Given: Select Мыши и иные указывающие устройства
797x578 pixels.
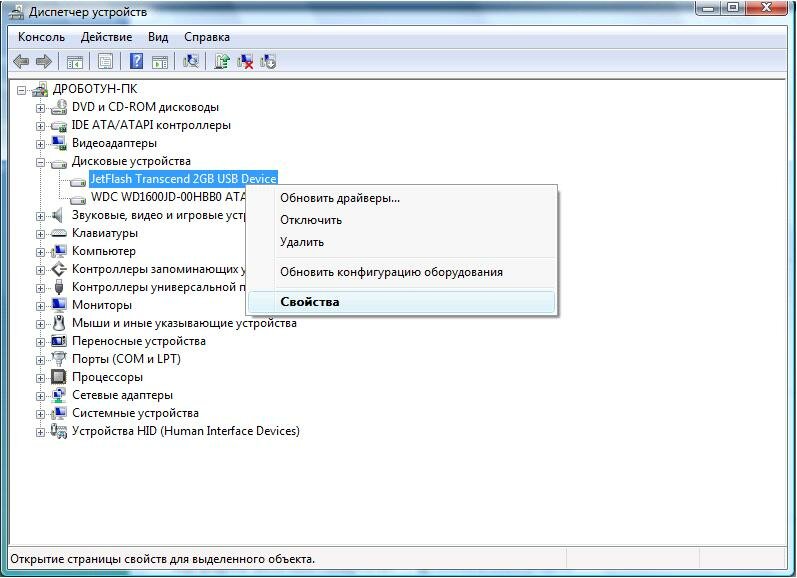Looking at the screenshot, I should (184, 323).
